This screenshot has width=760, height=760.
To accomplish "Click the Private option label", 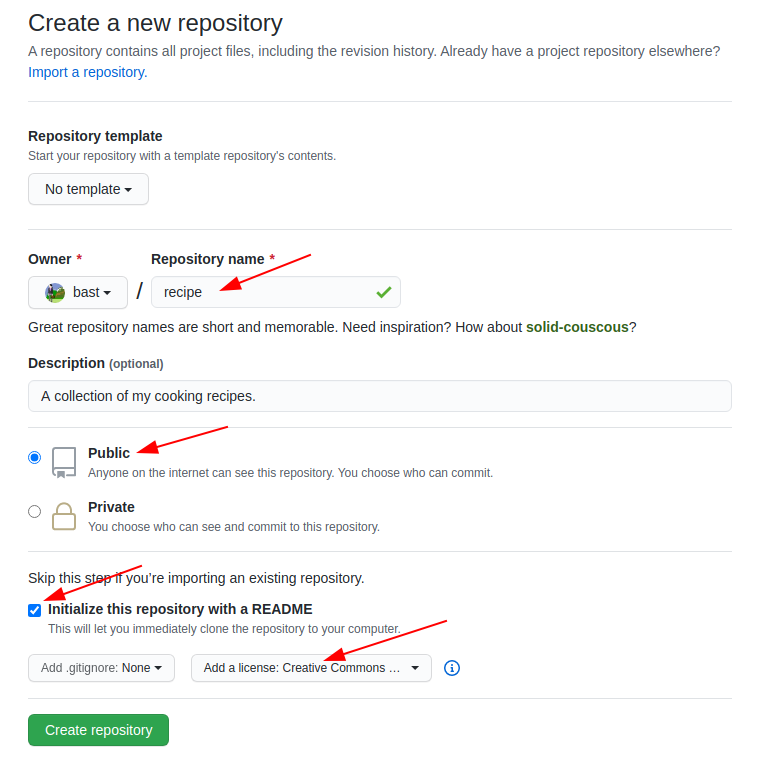I will click(x=111, y=507).
